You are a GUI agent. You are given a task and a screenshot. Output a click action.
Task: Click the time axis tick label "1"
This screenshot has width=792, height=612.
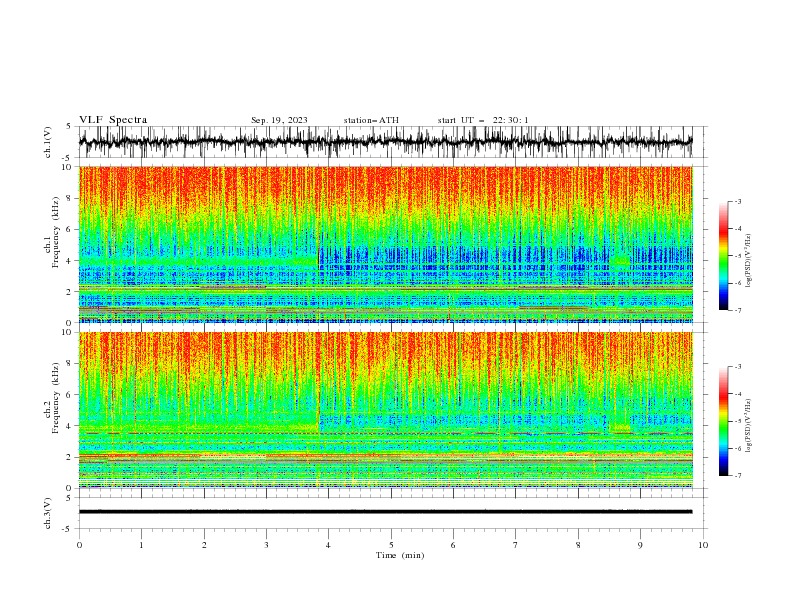click(x=141, y=545)
